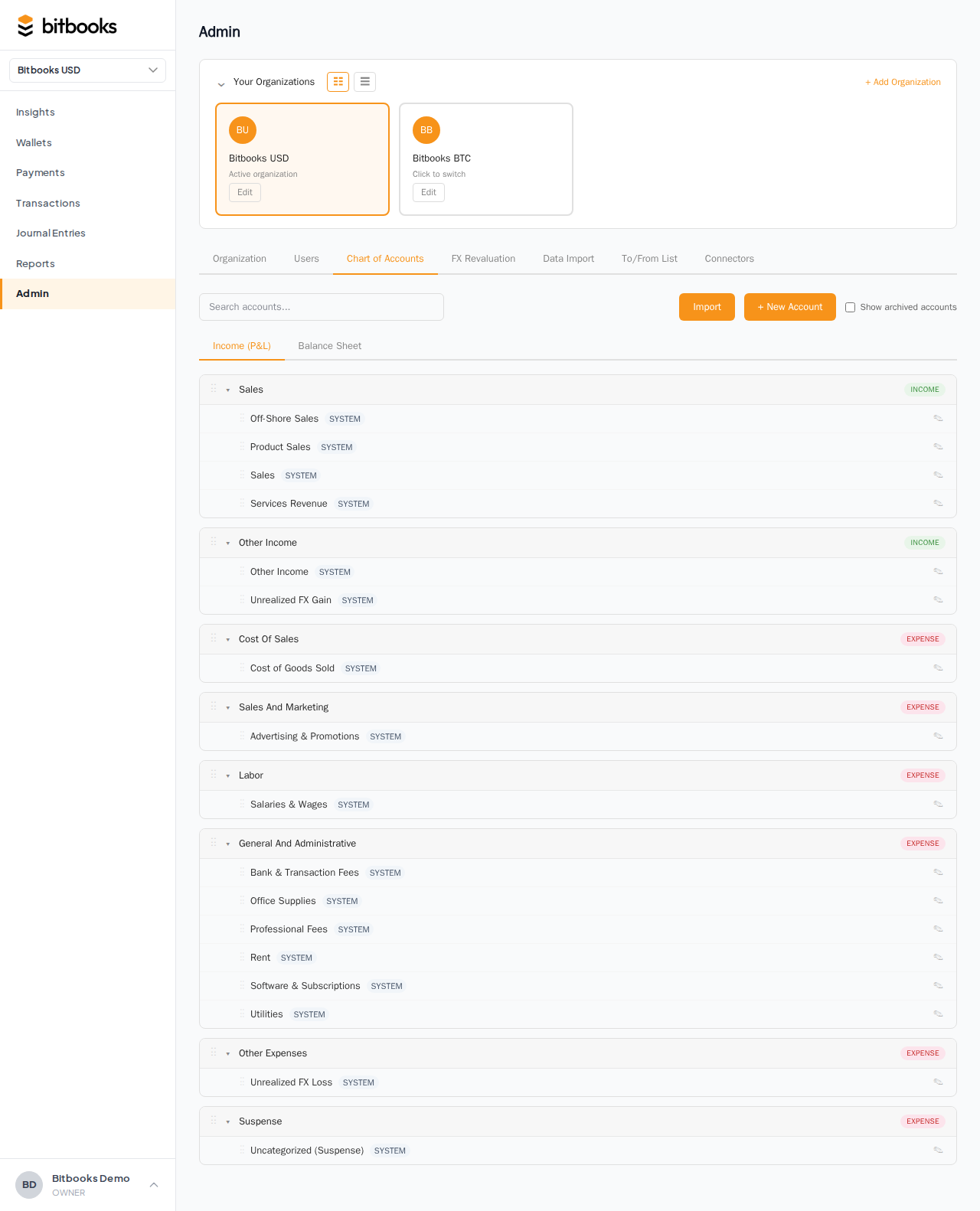Viewport: 980px width, 1211px height.
Task: Click edit icon for Rent account
Action: [x=938, y=957]
